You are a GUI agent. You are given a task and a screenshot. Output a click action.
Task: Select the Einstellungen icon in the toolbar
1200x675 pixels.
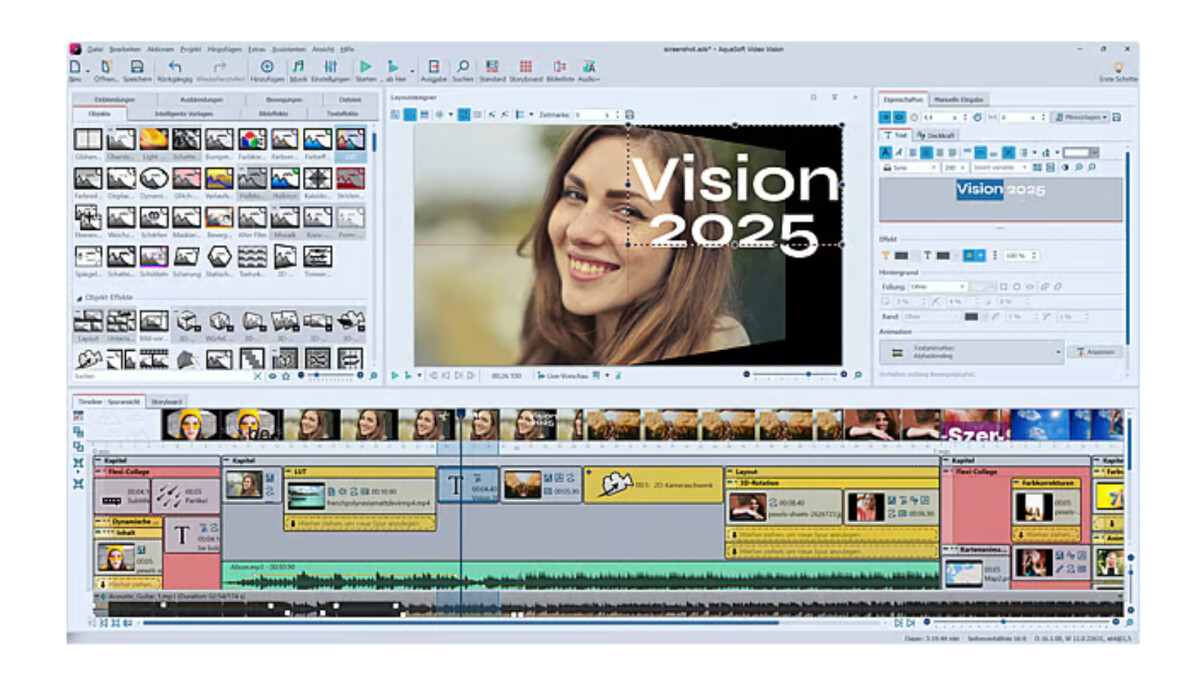[x=331, y=65]
